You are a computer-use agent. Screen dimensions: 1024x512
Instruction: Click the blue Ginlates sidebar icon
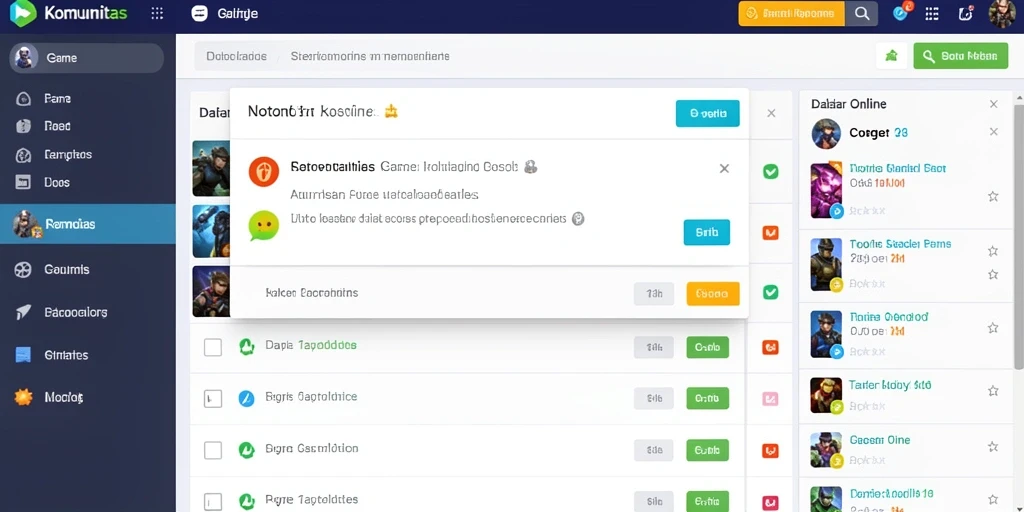23,355
